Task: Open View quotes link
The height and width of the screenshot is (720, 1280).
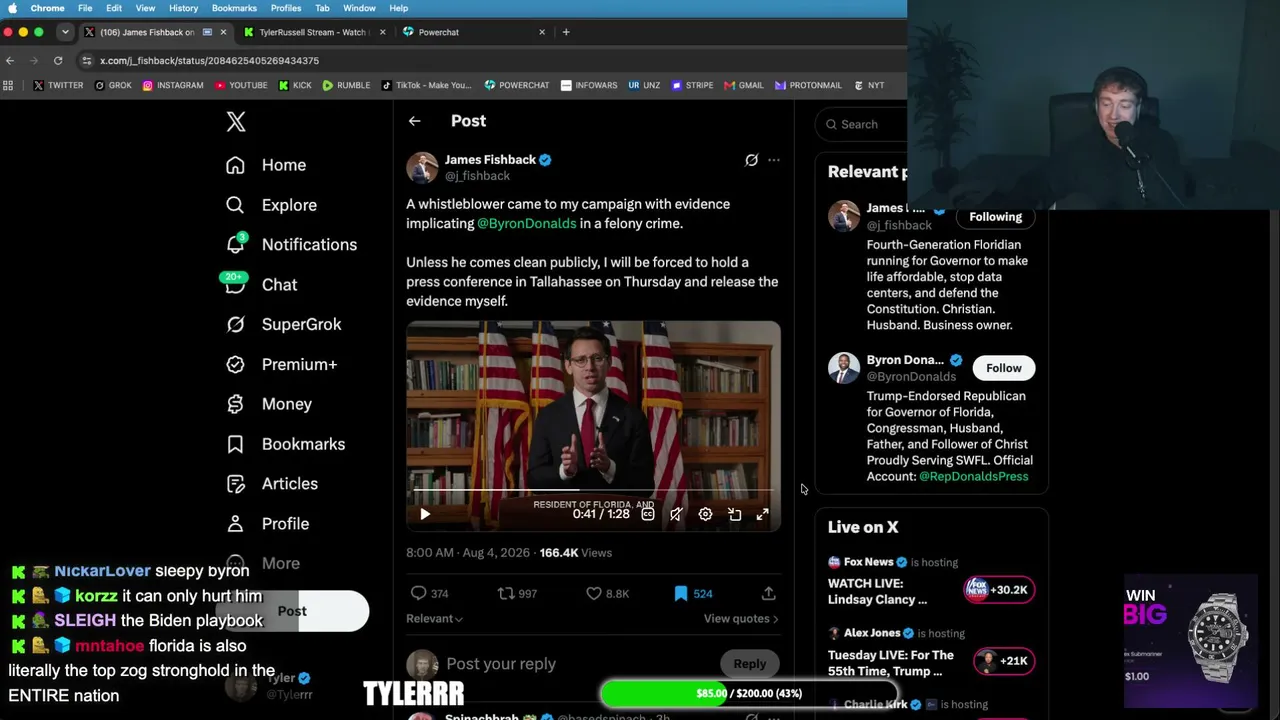Action: pyautogui.click(x=741, y=619)
